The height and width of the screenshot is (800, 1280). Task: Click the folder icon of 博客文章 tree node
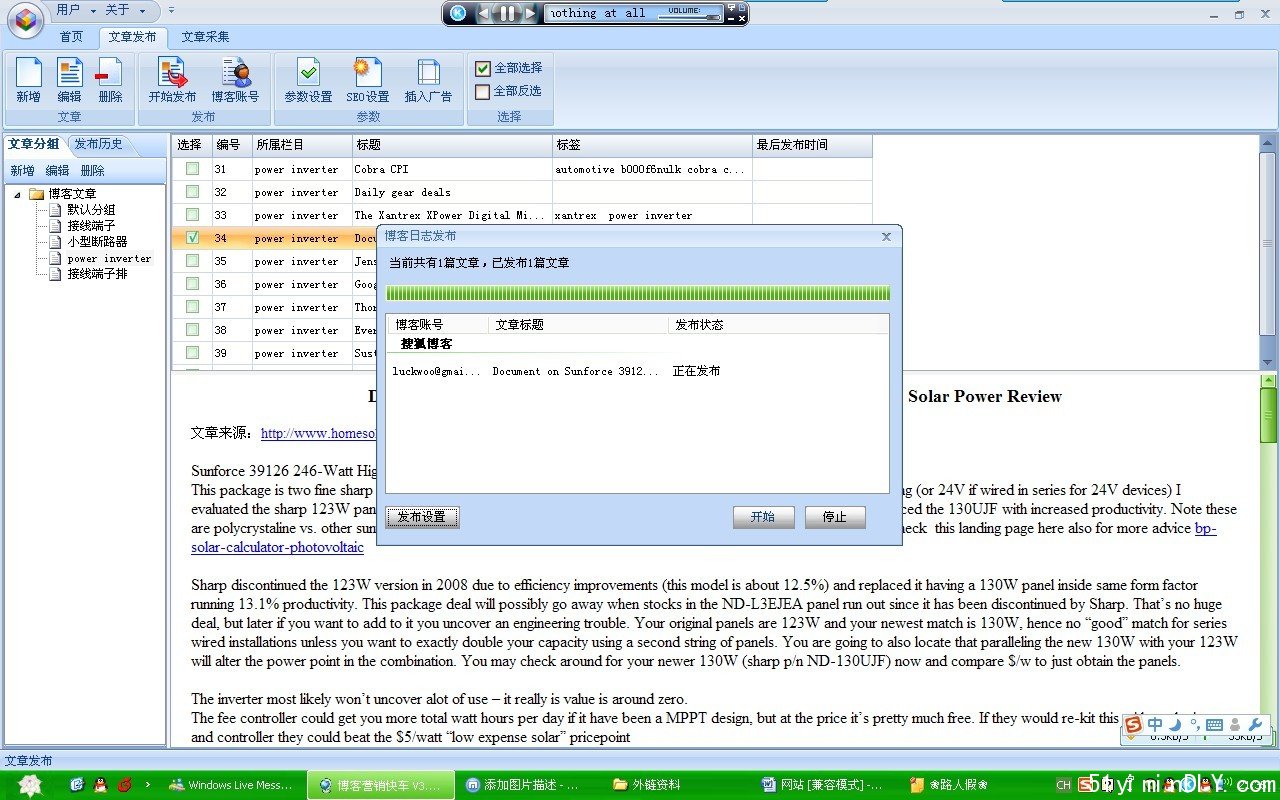point(37,194)
